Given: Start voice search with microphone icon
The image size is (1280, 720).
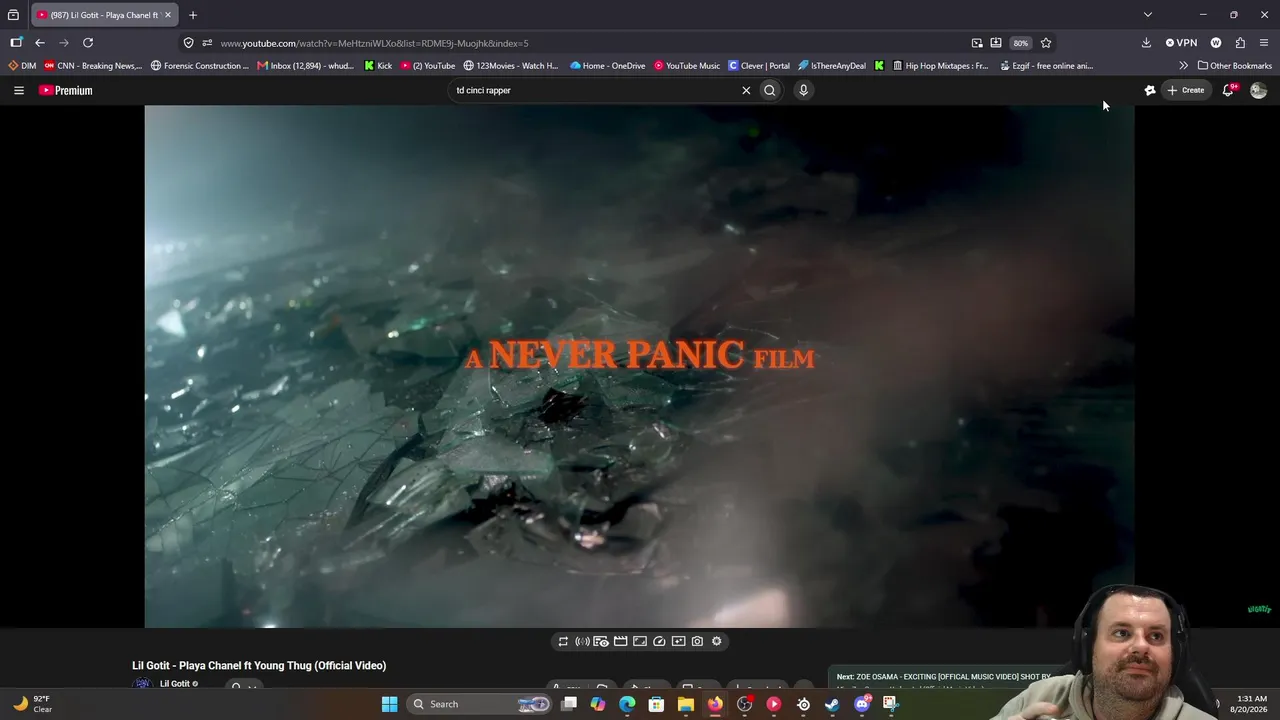Looking at the screenshot, I should pyautogui.click(x=803, y=90).
